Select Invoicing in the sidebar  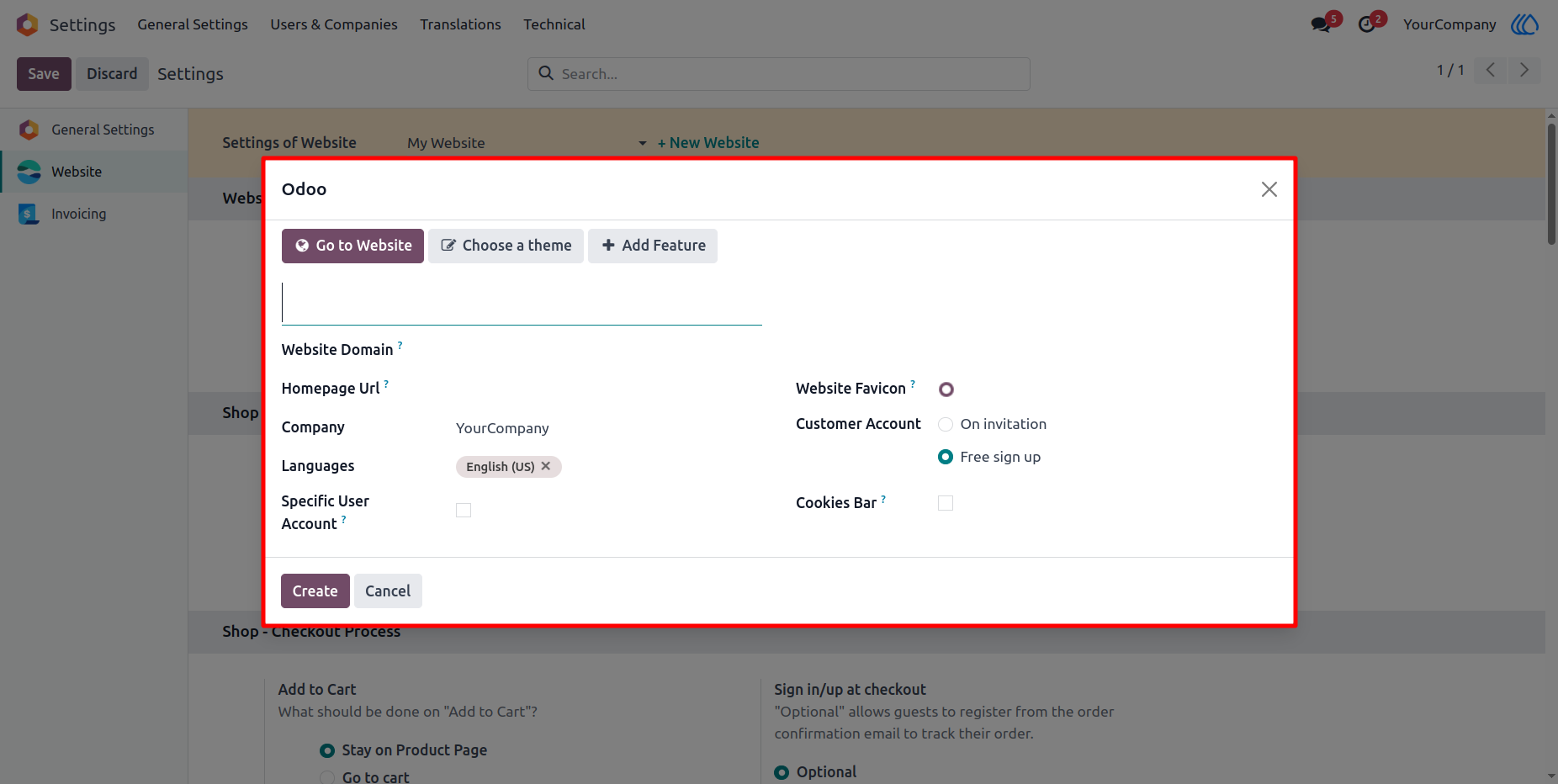[93, 214]
